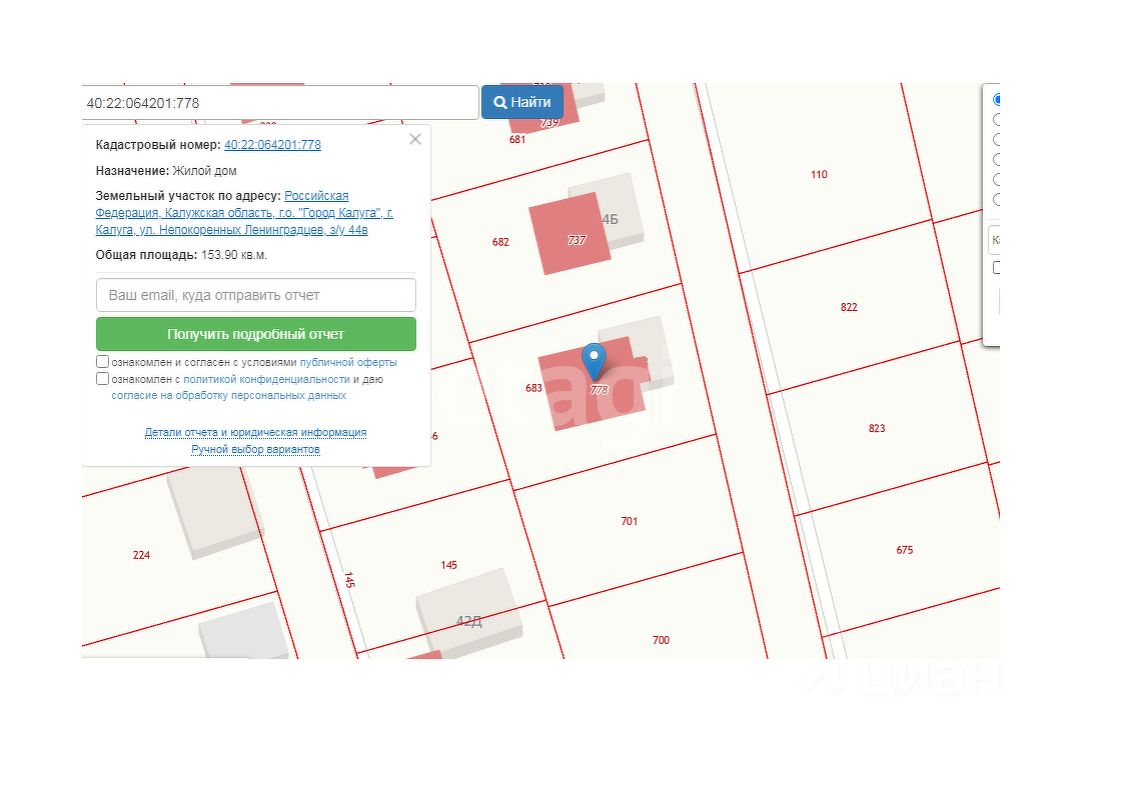
Task: Open Детали отчета и юридическая информация
Action: click(x=255, y=432)
